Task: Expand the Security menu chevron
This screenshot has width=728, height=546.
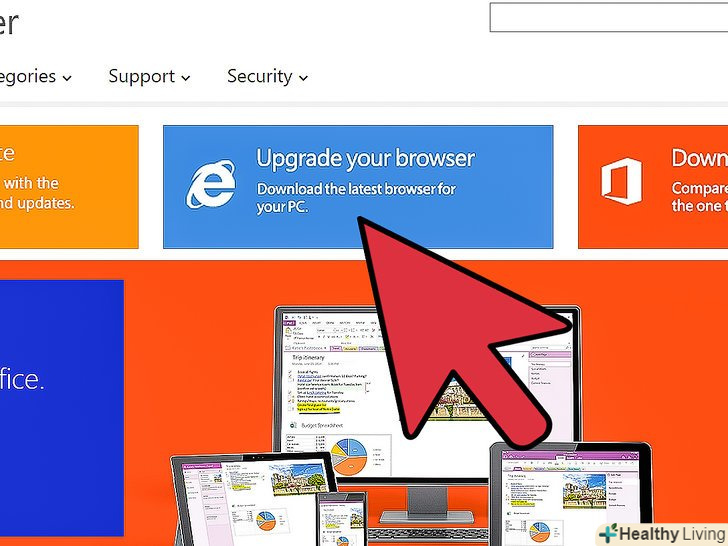Action: pos(303,78)
